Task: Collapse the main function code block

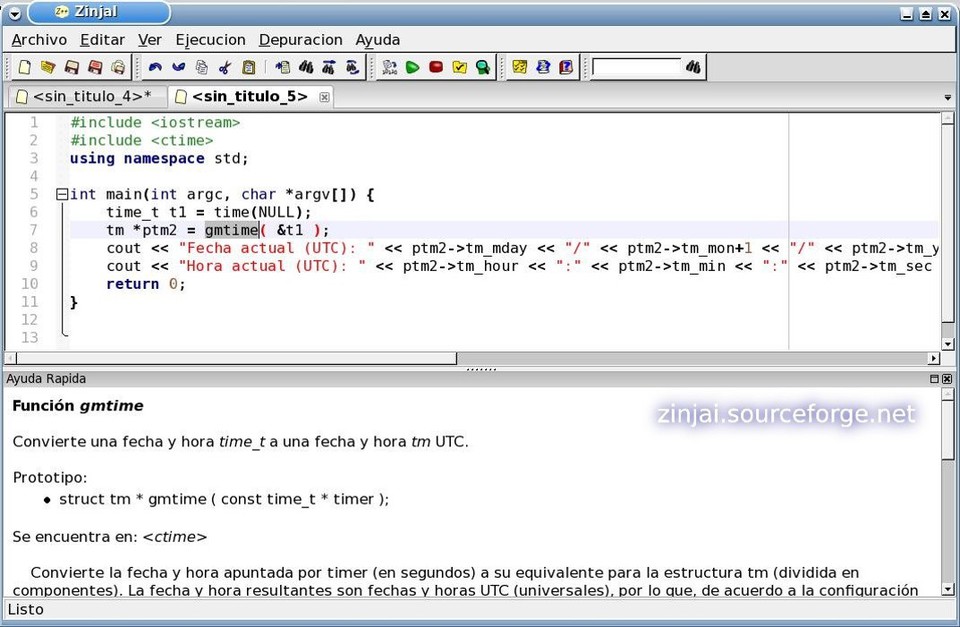Action: [x=61, y=194]
